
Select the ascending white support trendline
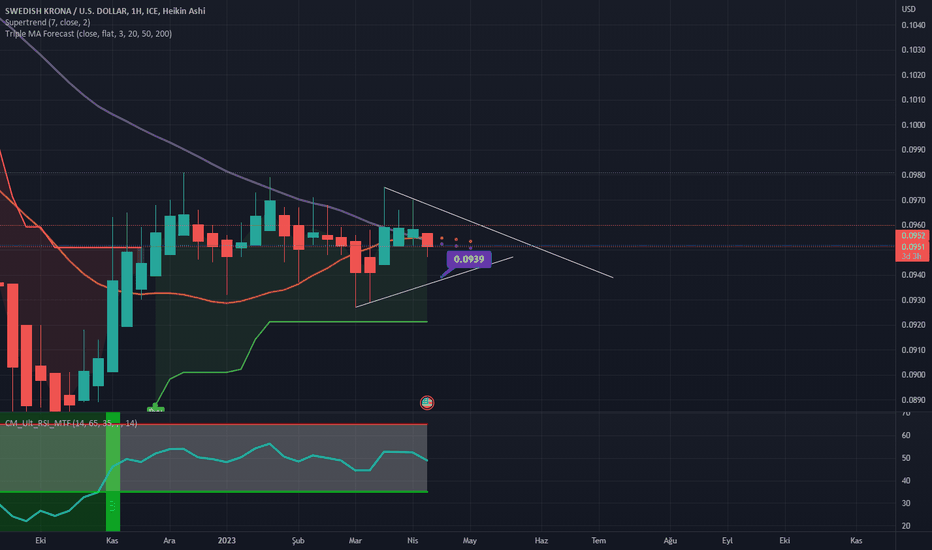pyautogui.click(x=434, y=282)
